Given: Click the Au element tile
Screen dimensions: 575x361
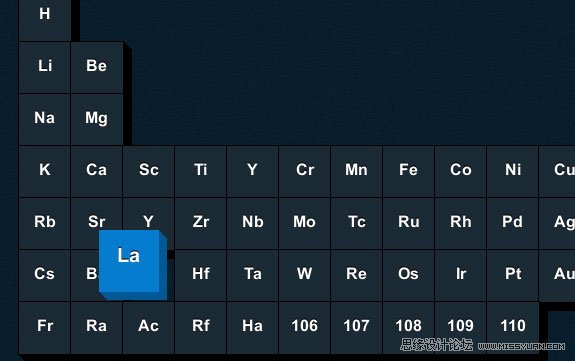Looking at the screenshot, I should tap(557, 276).
